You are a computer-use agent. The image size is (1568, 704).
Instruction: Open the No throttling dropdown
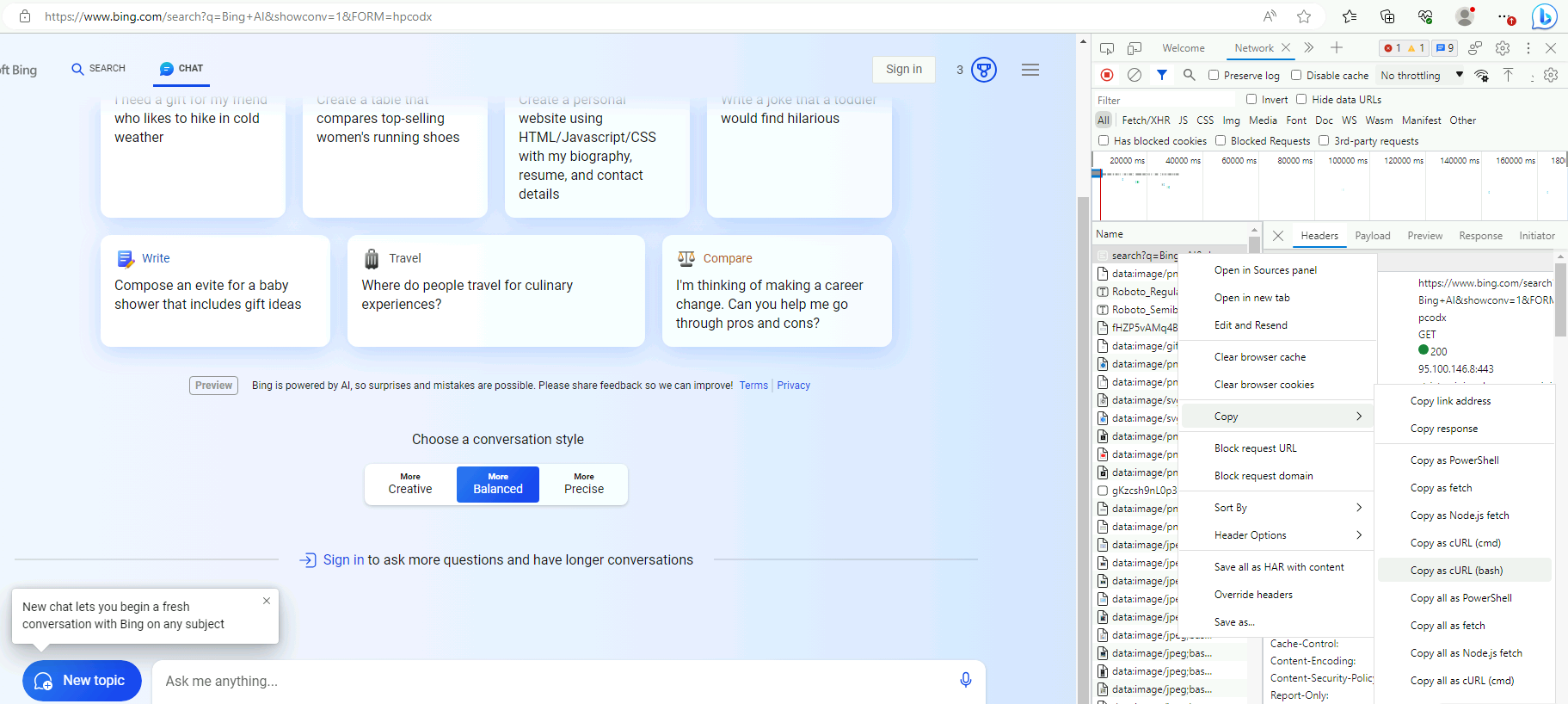point(1421,75)
